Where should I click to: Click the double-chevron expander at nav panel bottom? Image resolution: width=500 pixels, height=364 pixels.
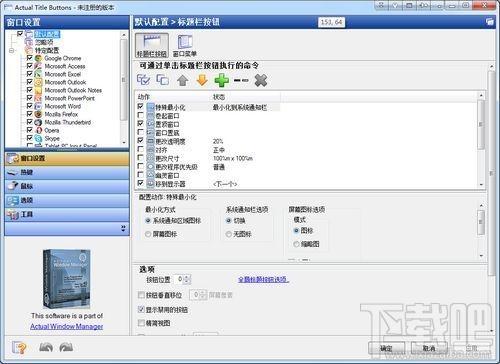pyautogui.click(x=123, y=229)
